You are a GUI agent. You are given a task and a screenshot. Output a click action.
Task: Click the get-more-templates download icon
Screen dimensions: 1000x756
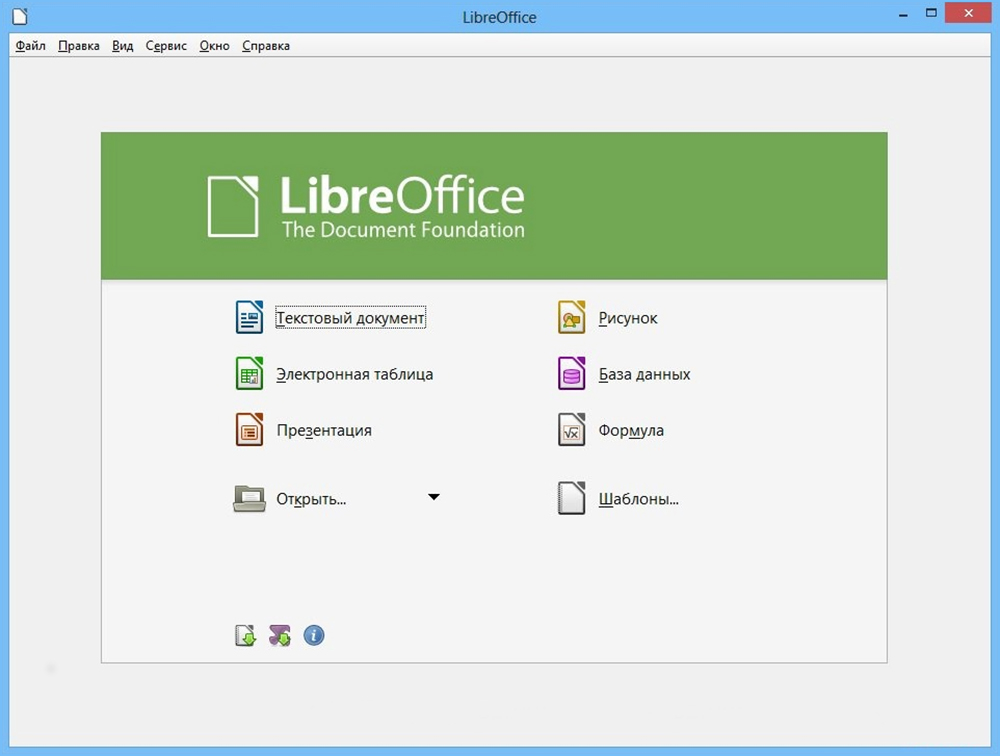[246, 635]
